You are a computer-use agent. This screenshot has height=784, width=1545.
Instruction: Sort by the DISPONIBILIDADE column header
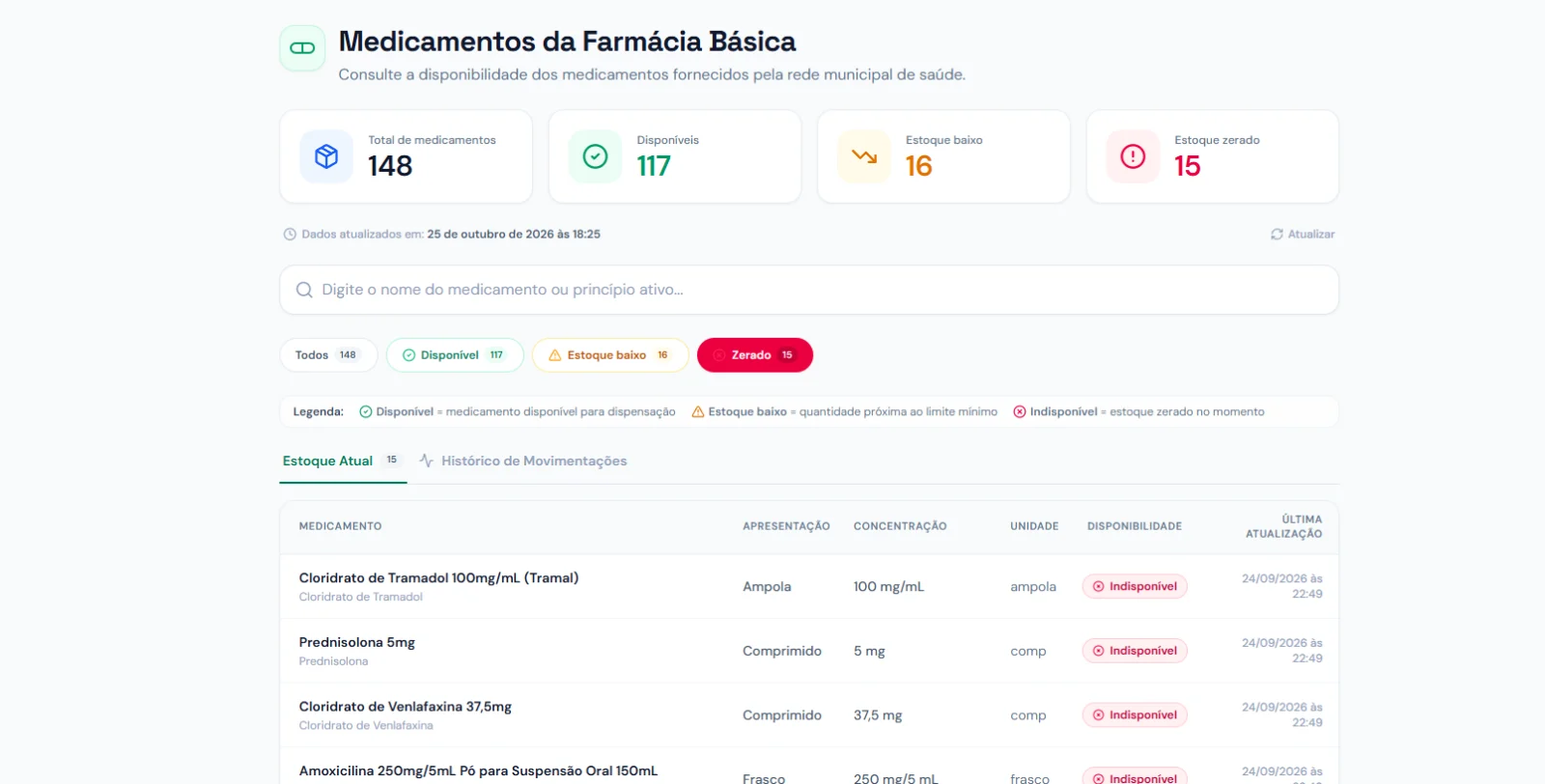point(1135,526)
